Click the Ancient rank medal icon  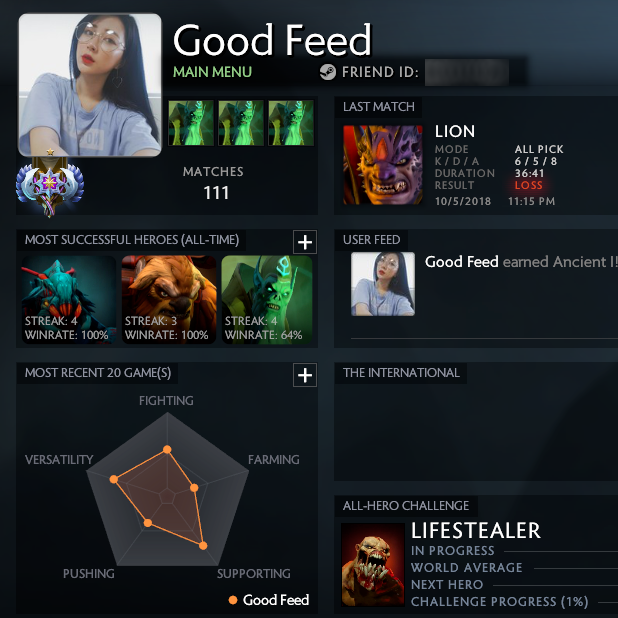pyautogui.click(x=50, y=184)
